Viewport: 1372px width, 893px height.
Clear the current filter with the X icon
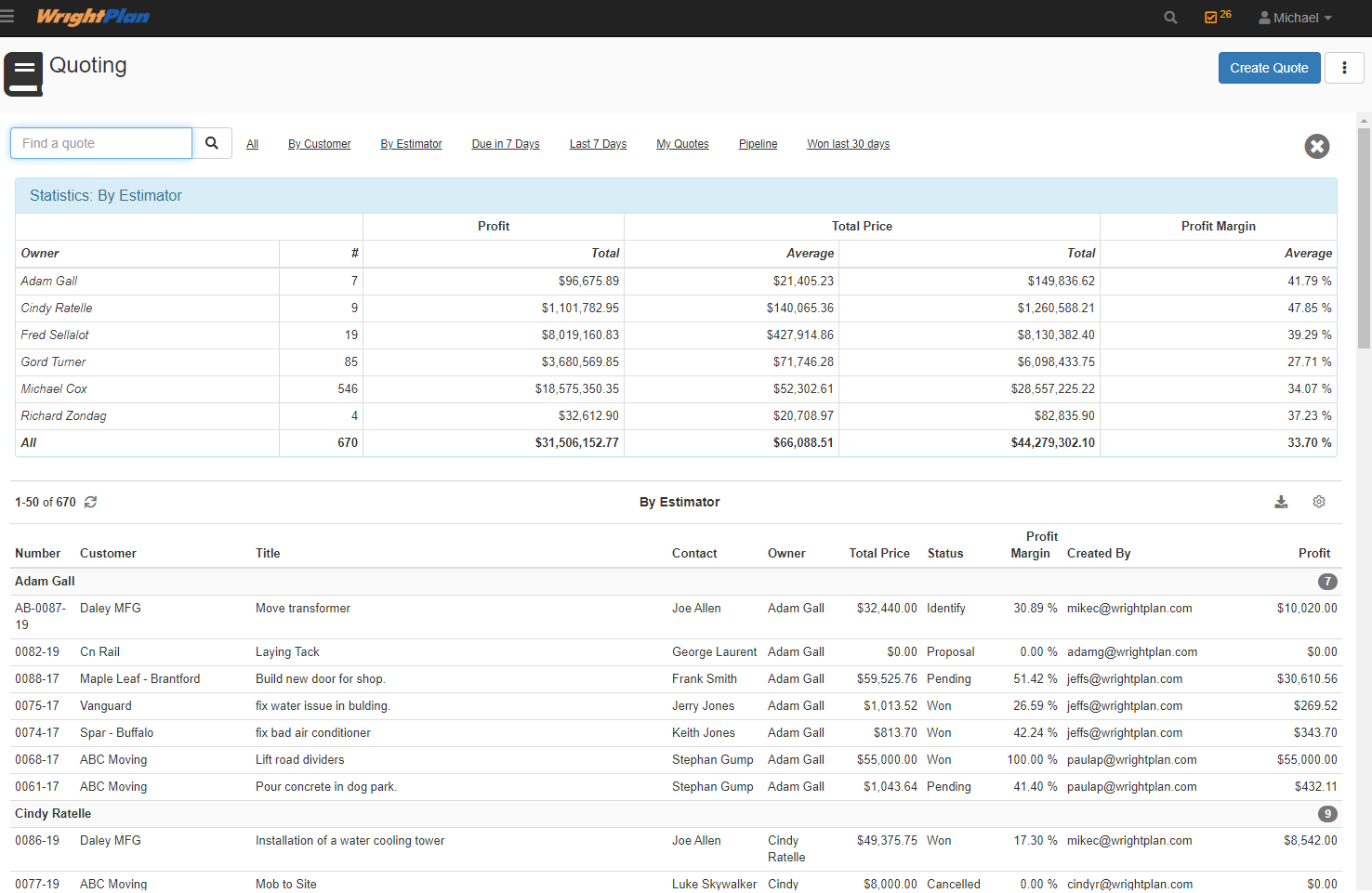(x=1317, y=147)
